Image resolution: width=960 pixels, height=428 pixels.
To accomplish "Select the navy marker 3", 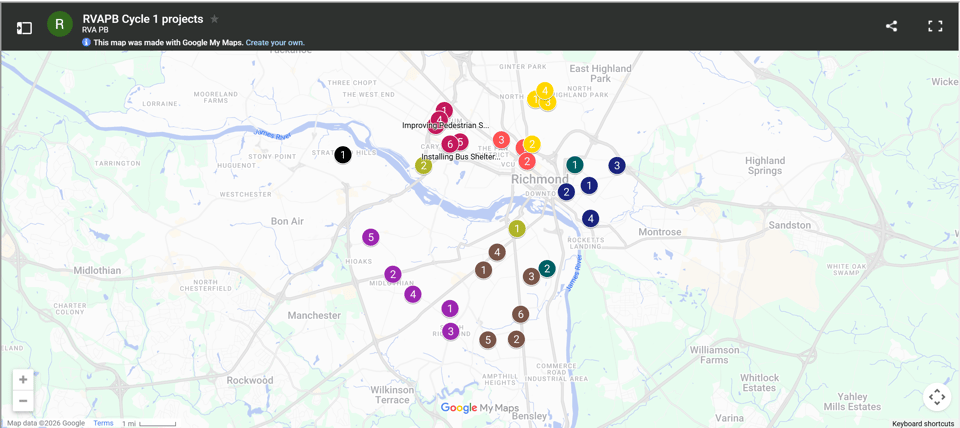I will coord(617,165).
